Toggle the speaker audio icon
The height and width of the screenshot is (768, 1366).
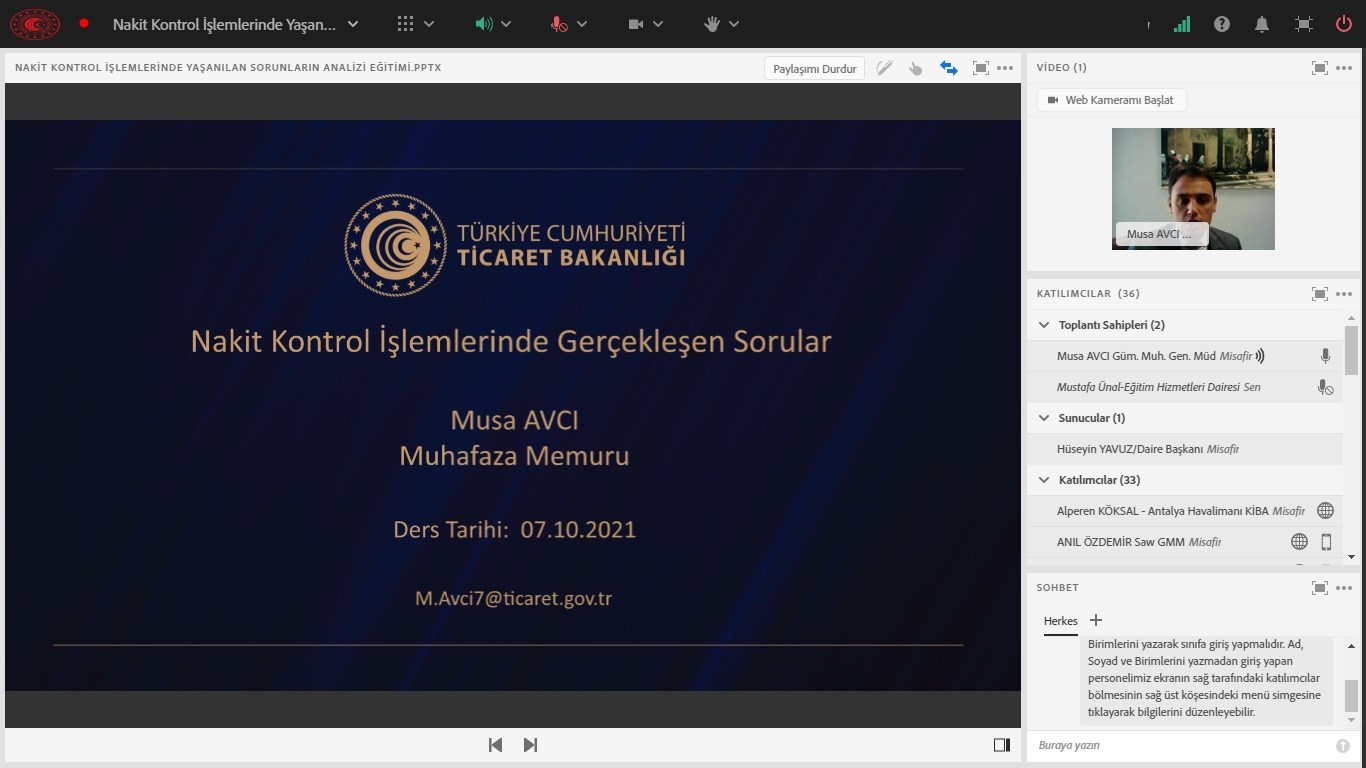tap(484, 24)
